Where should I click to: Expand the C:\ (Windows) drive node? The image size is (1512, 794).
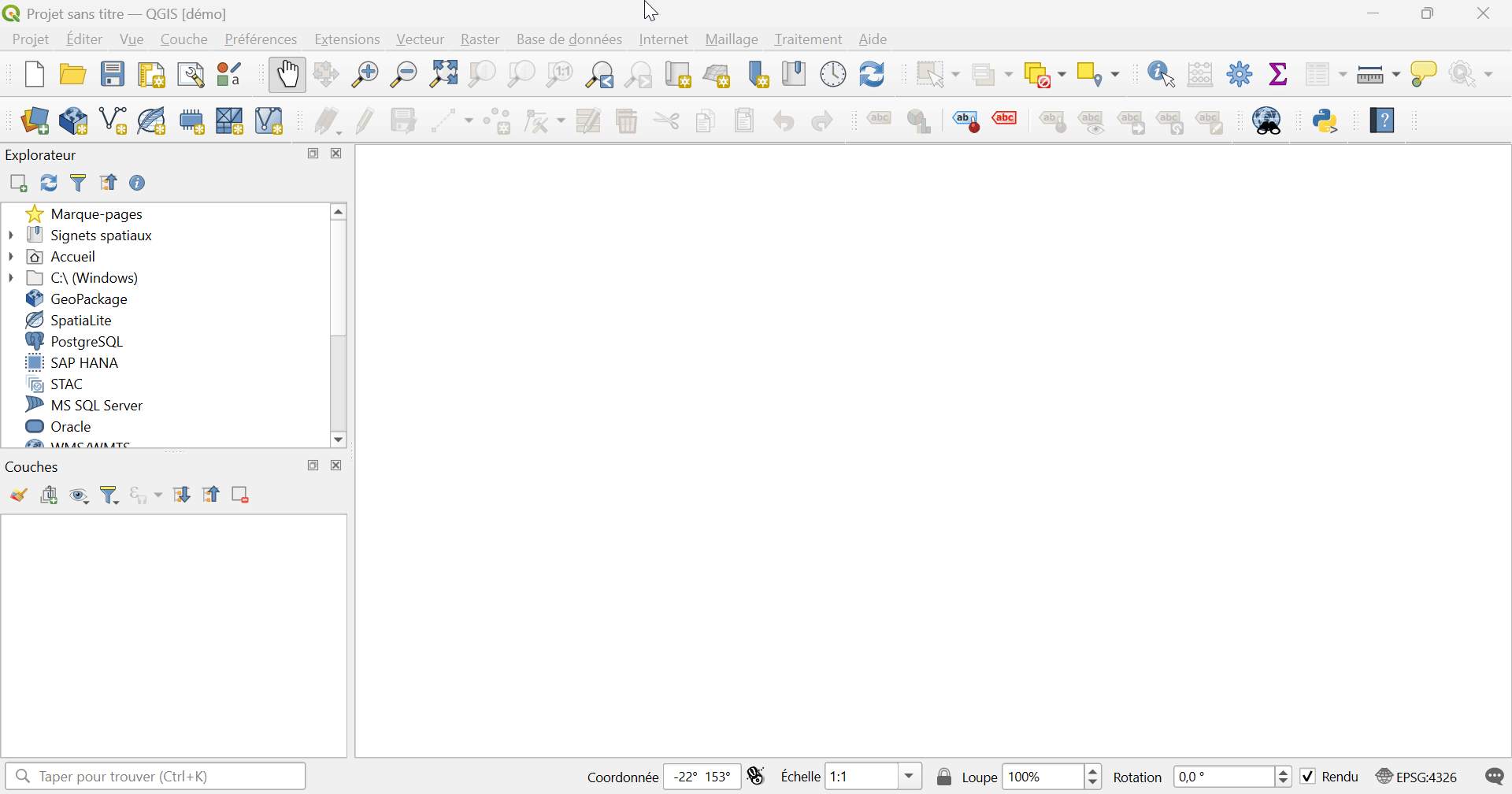[11, 278]
